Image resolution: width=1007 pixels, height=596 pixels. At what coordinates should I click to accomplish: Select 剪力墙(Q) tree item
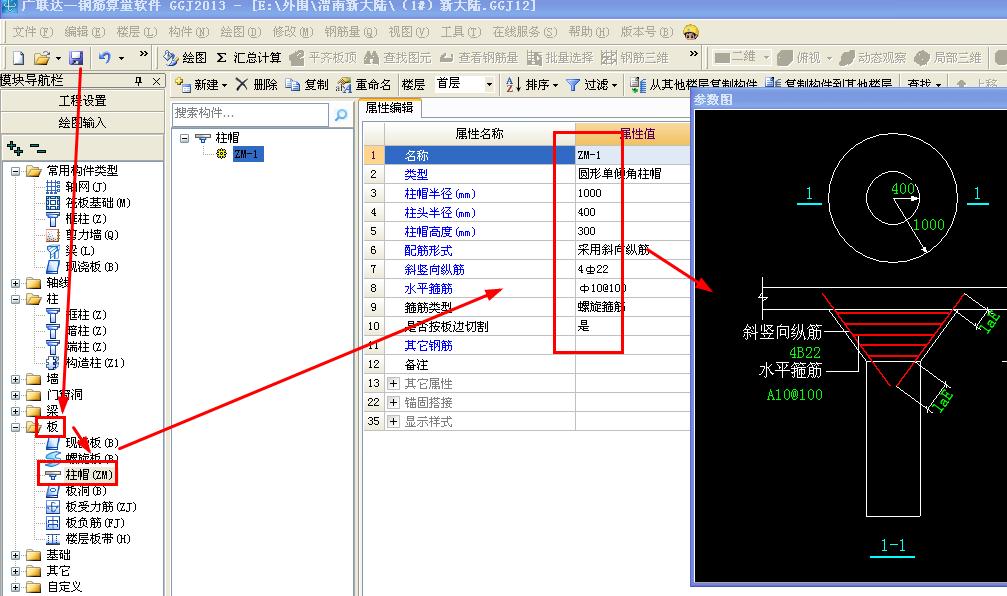92,234
